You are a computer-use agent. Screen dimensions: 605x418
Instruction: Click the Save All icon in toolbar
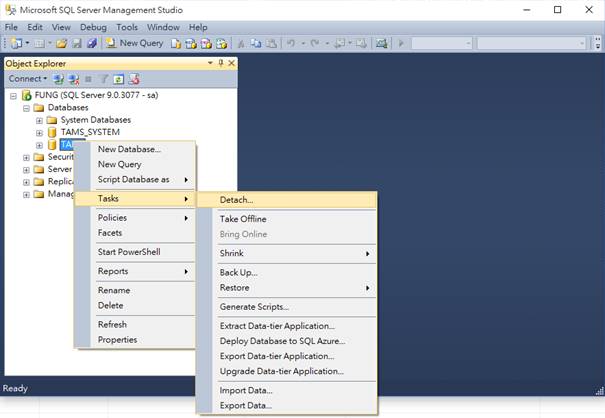[92, 43]
